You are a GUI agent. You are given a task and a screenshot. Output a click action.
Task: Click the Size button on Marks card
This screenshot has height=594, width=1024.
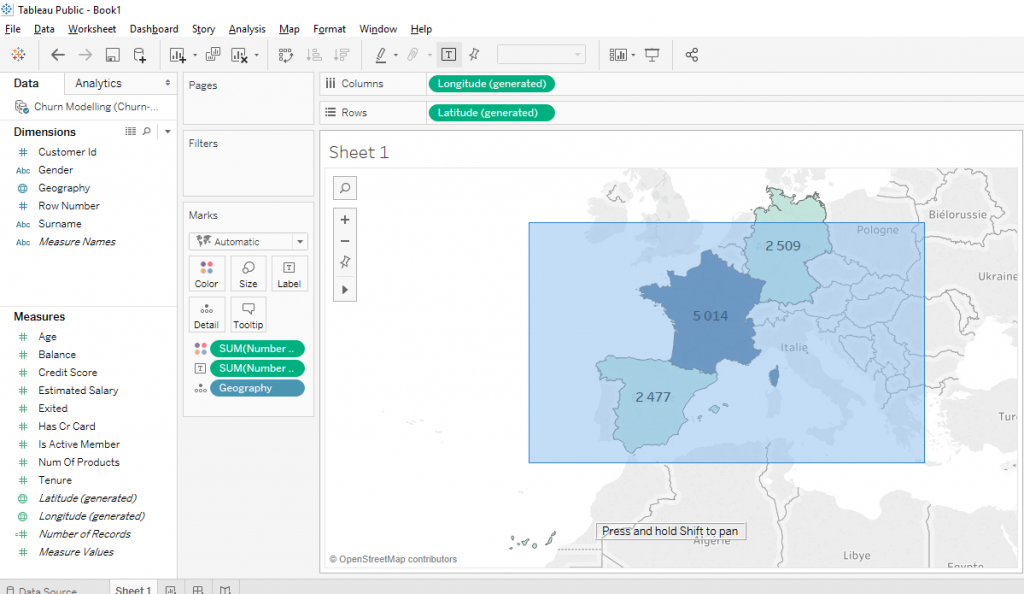click(x=248, y=273)
